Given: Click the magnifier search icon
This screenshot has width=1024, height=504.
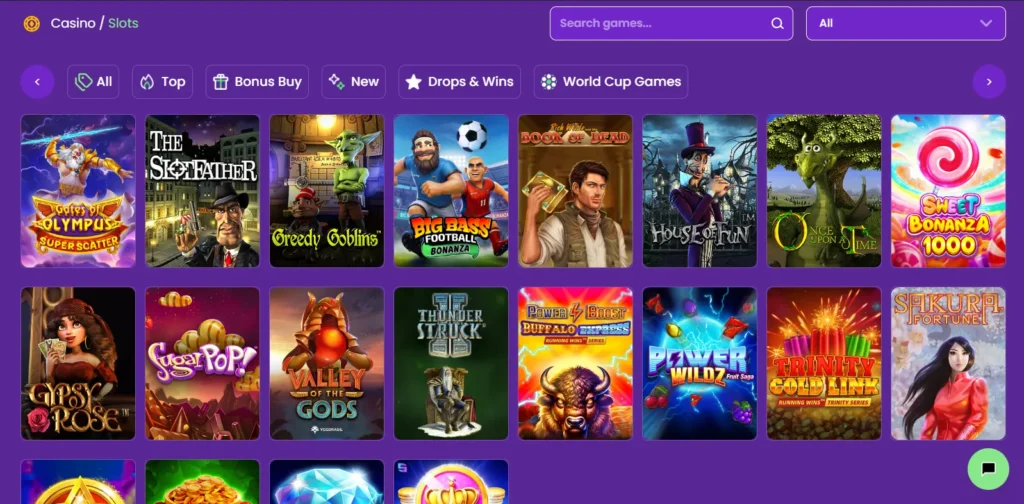Looking at the screenshot, I should (x=777, y=24).
